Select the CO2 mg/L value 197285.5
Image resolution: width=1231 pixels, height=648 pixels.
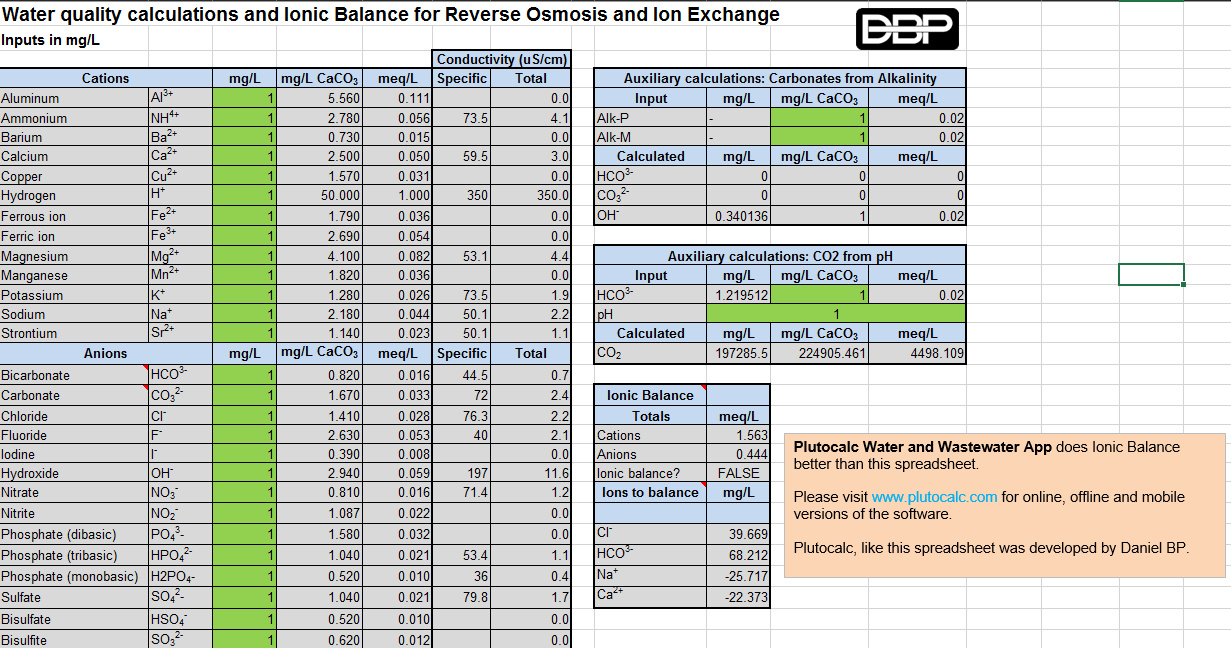click(738, 353)
